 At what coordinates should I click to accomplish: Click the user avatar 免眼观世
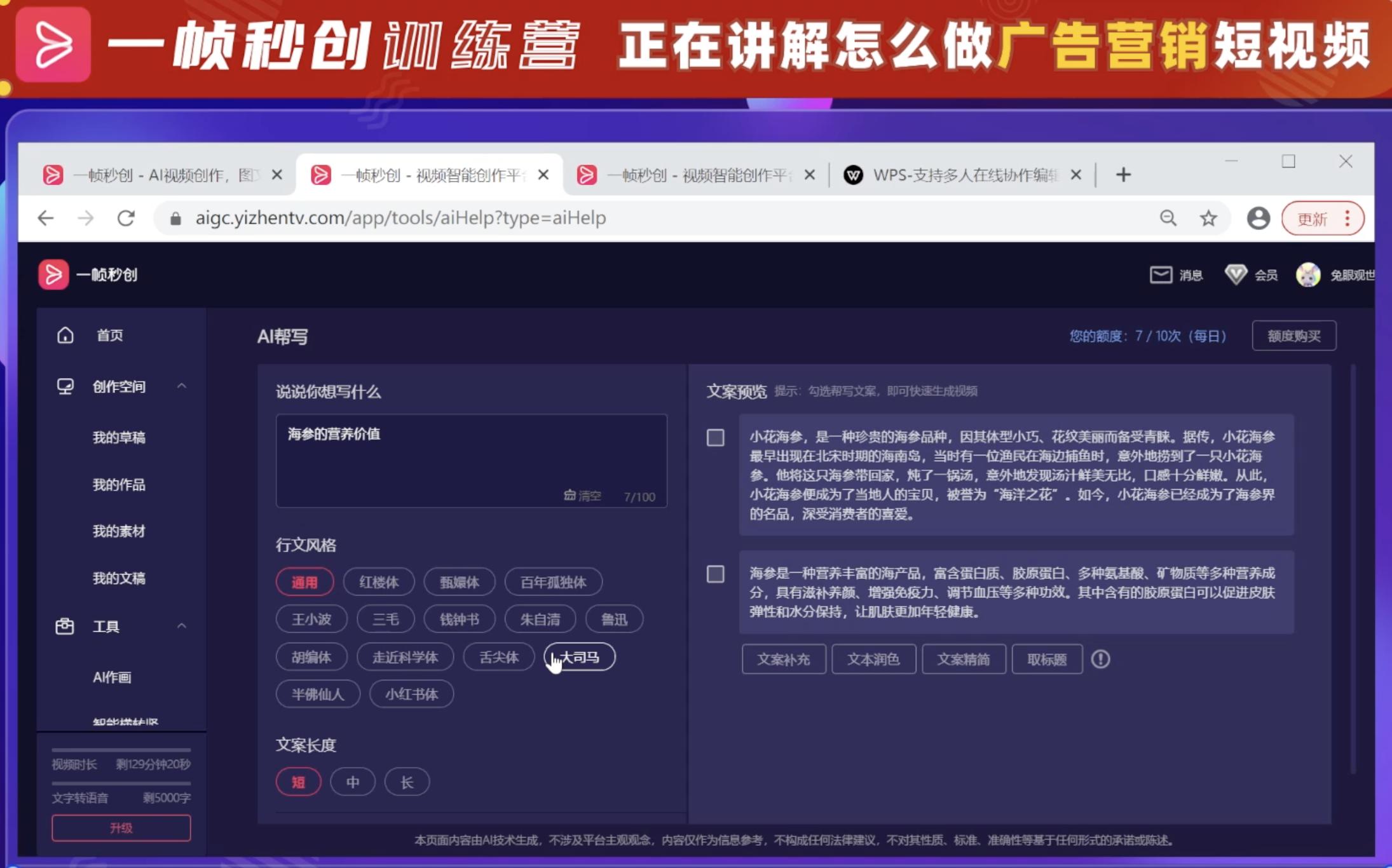1307,275
